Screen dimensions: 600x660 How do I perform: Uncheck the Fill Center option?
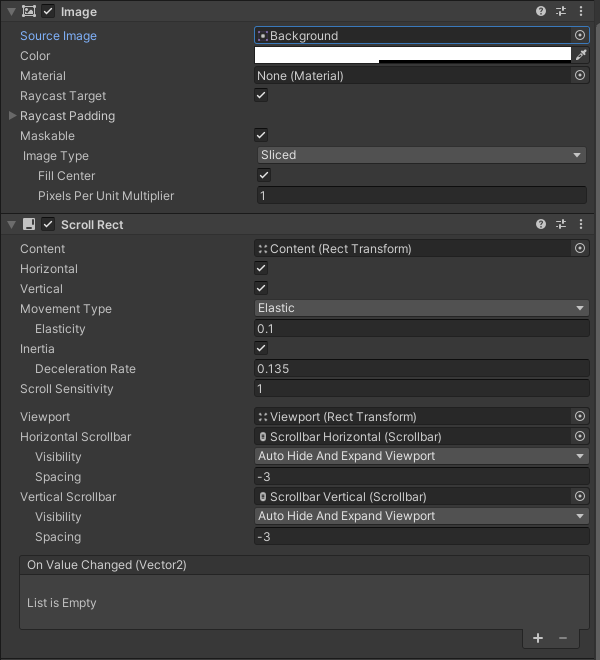[264, 175]
